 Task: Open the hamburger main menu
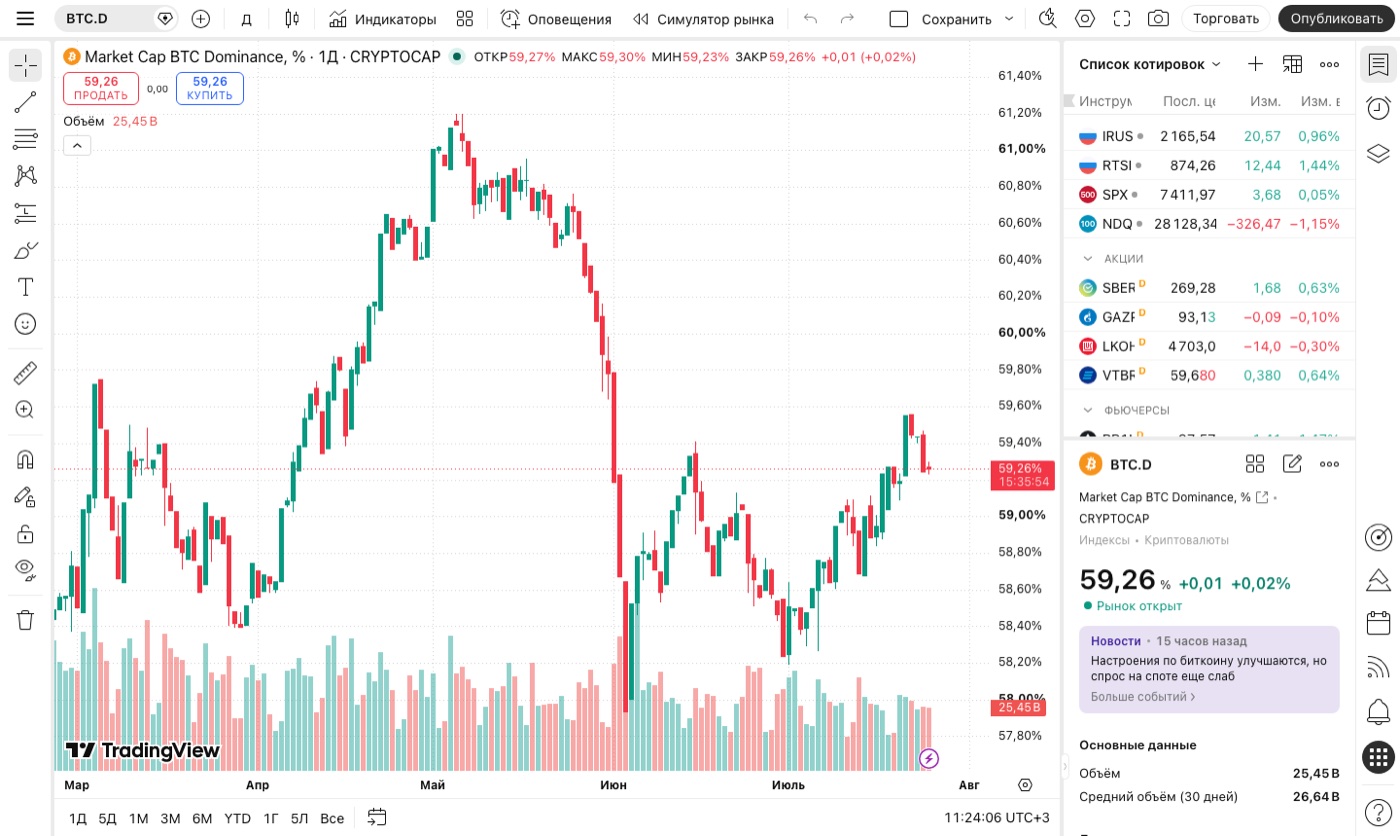pos(25,19)
